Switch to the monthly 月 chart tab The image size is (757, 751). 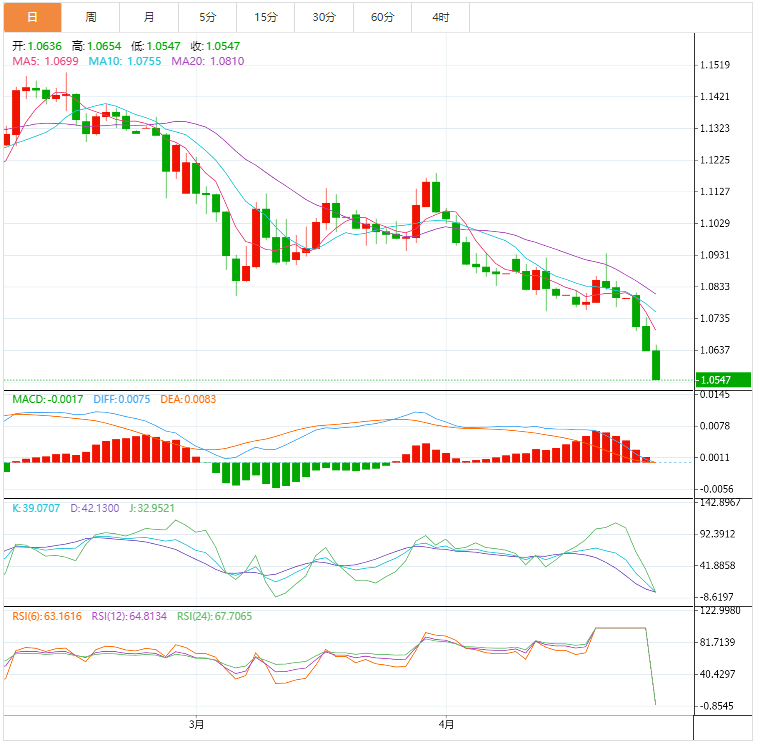(x=149, y=17)
